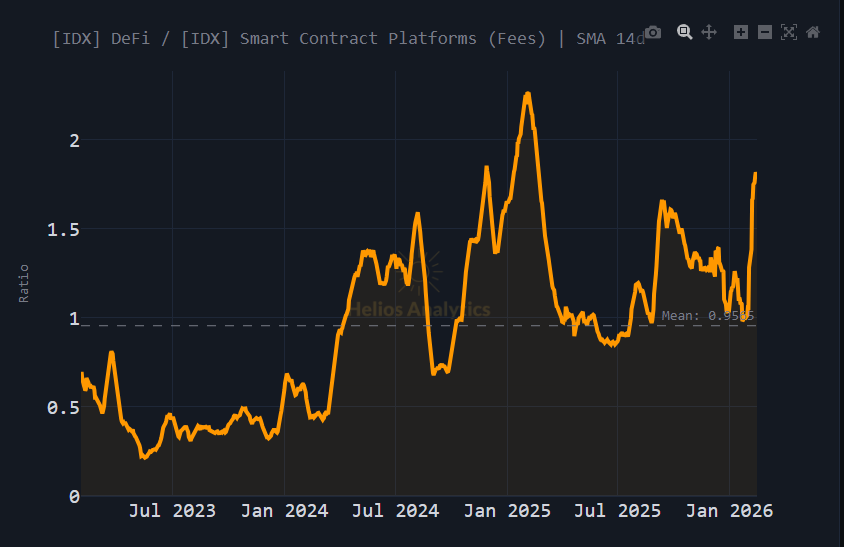Click the 'Jul 2025' x-axis tick label
Image resolution: width=844 pixels, height=547 pixels.
pyautogui.click(x=618, y=511)
